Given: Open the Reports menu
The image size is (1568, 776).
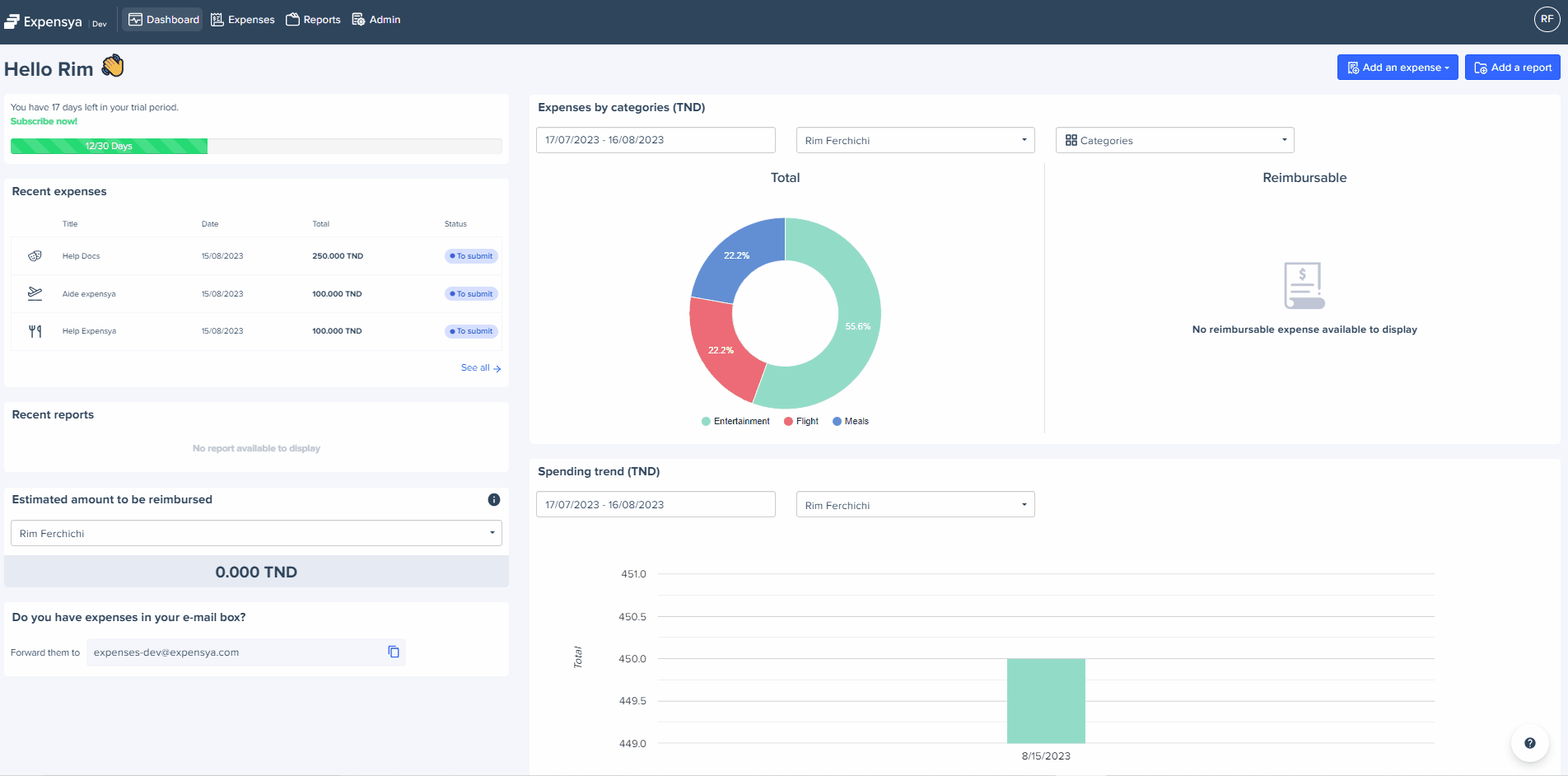Looking at the screenshot, I should [313, 20].
